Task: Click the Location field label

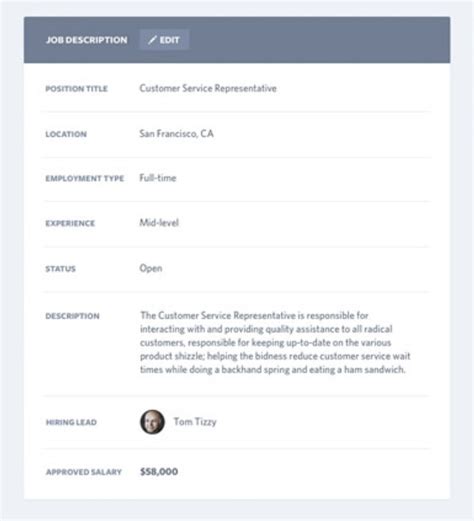Action: click(x=66, y=134)
